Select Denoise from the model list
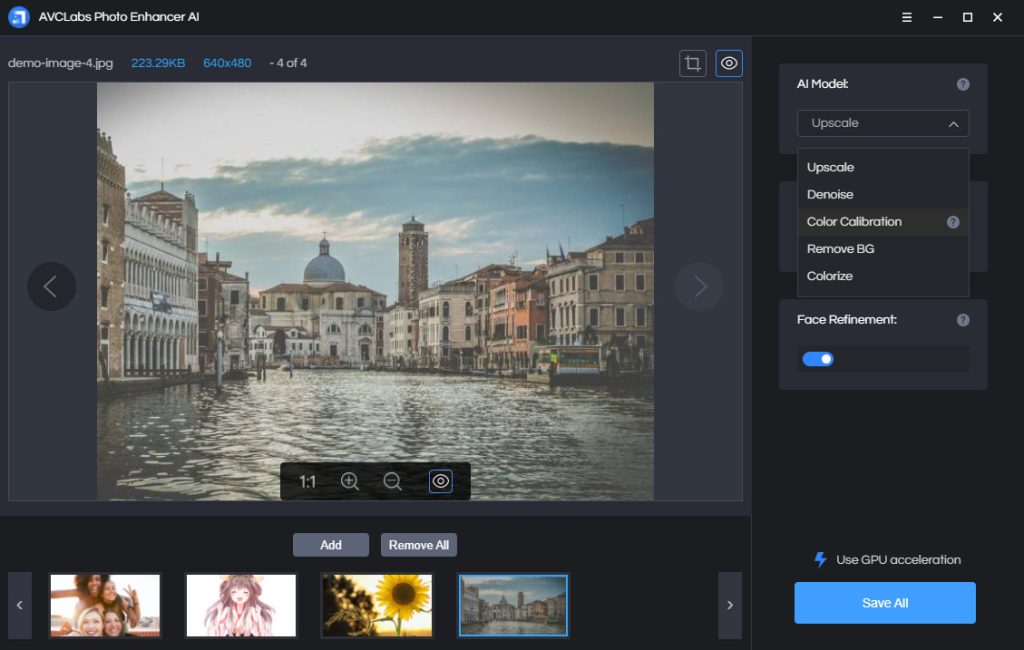 tap(830, 195)
